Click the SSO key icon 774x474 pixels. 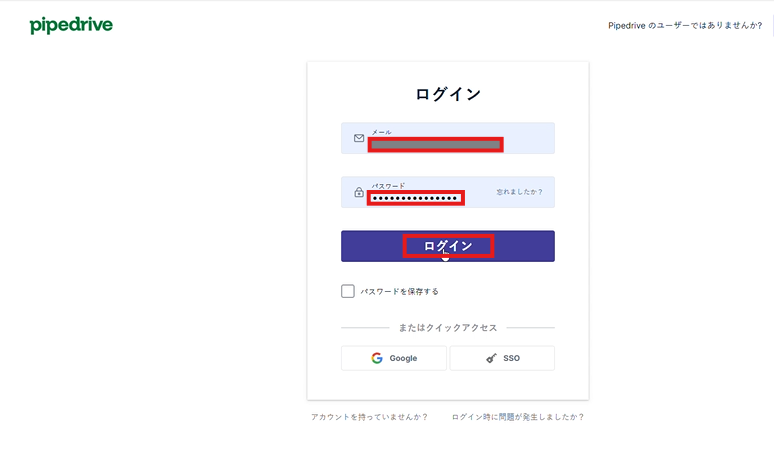click(491, 358)
